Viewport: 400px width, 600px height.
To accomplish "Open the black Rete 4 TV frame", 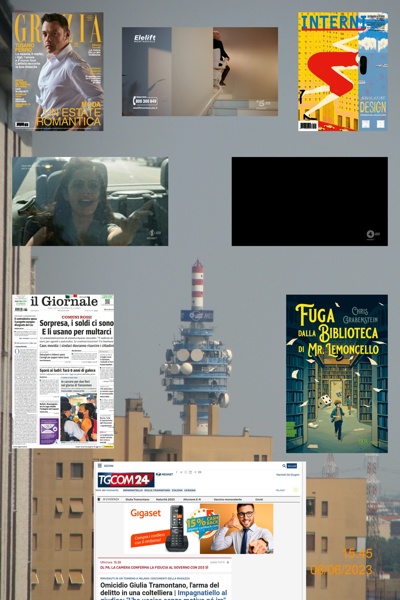I will [x=310, y=201].
